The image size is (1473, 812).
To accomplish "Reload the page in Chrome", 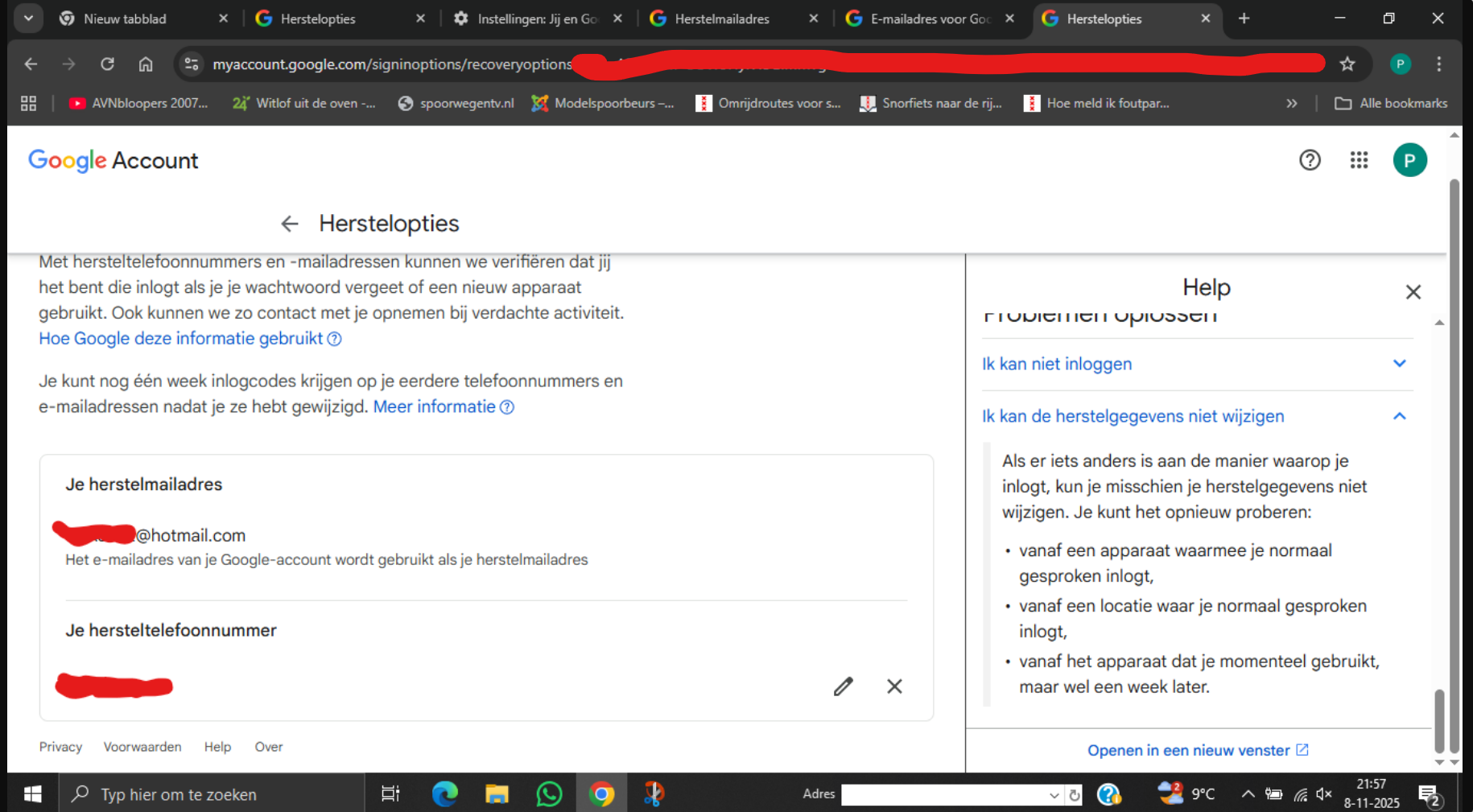I will click(x=107, y=64).
